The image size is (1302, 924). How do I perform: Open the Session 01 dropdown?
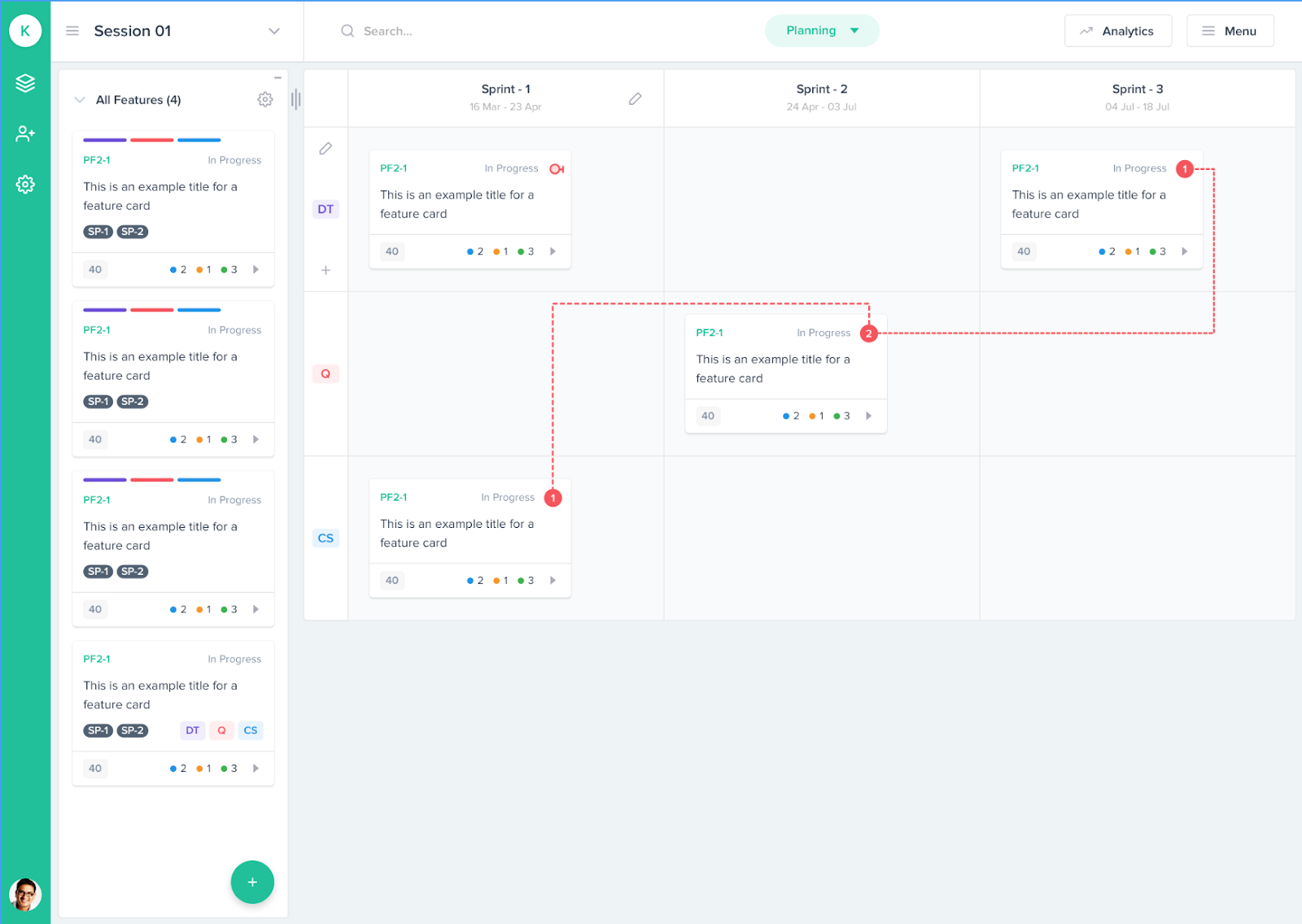(x=272, y=30)
